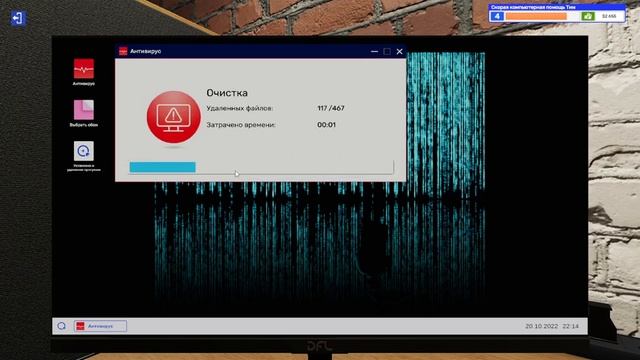Click the blue cleaning progress bar
The height and width of the screenshot is (360, 640).
162,167
